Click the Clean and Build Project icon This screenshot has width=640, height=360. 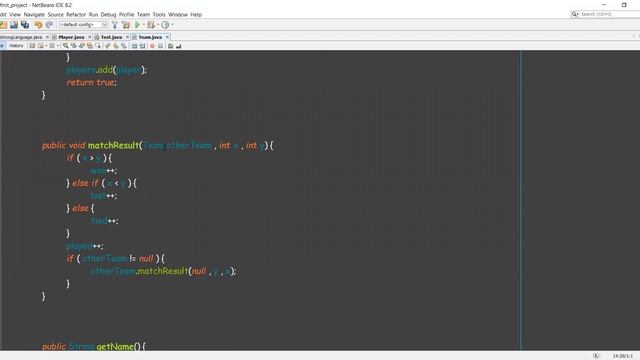point(126,25)
